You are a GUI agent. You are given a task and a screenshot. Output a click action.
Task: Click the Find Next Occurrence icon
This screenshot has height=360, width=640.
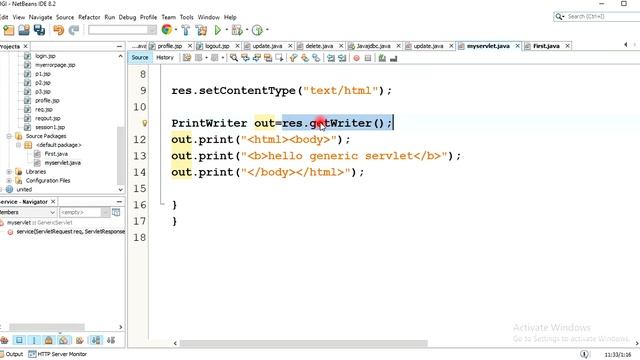256,58
